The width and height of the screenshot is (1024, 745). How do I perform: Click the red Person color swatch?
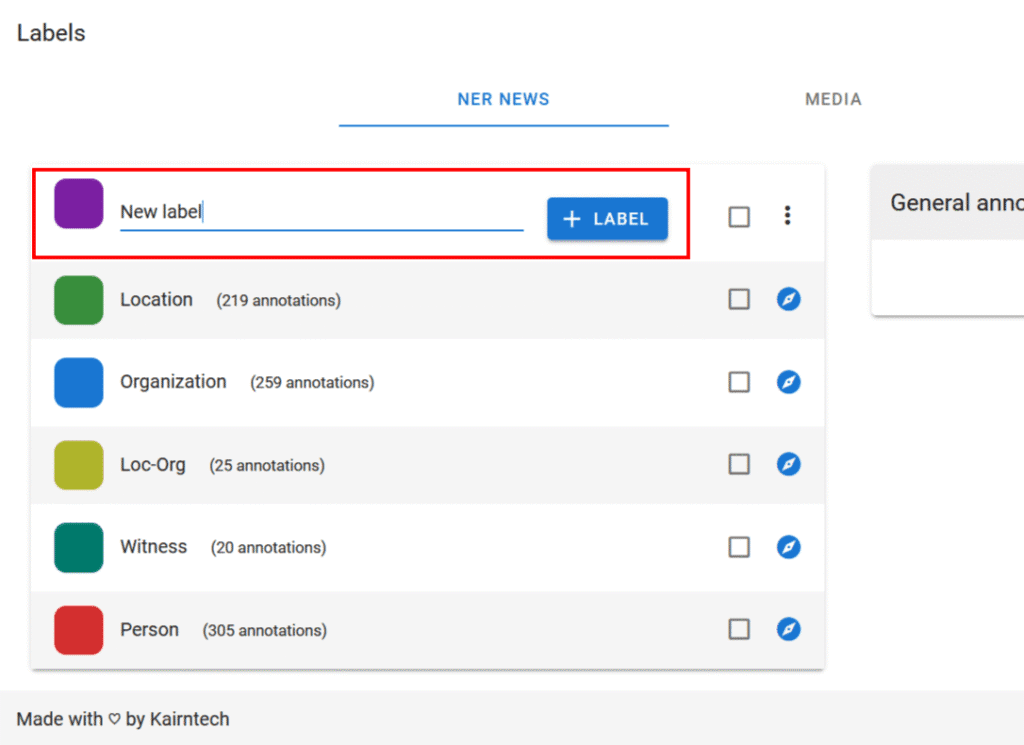click(79, 630)
